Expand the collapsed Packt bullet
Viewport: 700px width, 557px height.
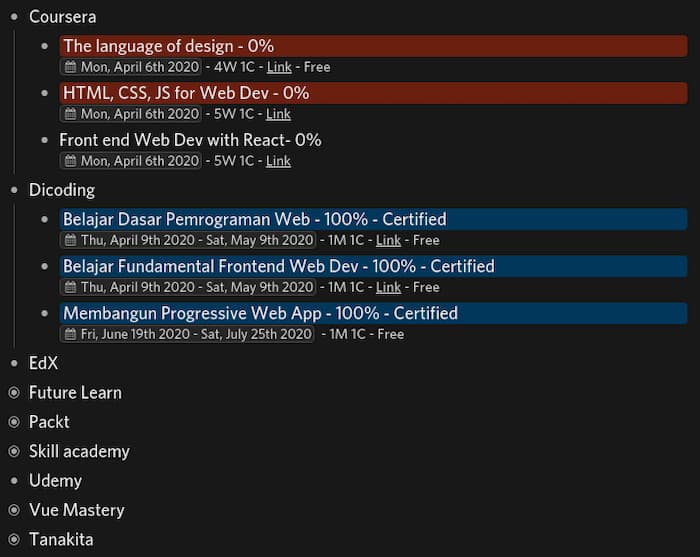[14, 422]
